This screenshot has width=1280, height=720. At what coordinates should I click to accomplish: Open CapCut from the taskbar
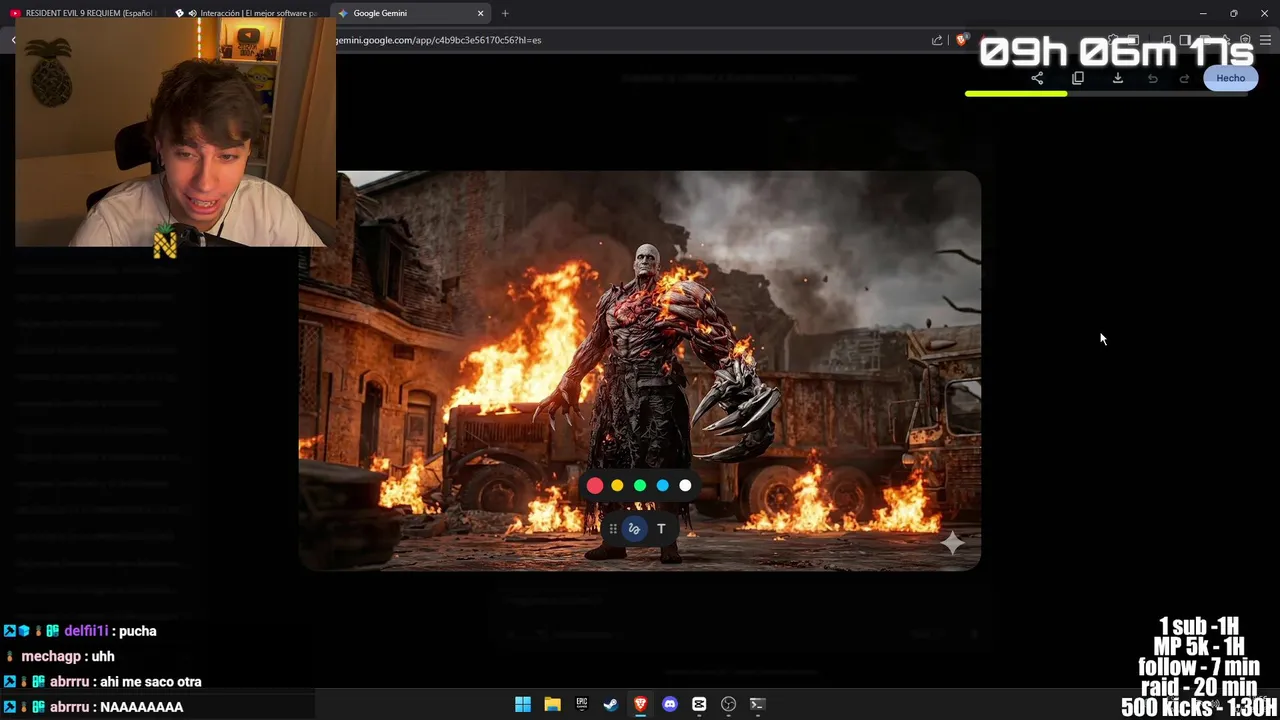(x=699, y=704)
